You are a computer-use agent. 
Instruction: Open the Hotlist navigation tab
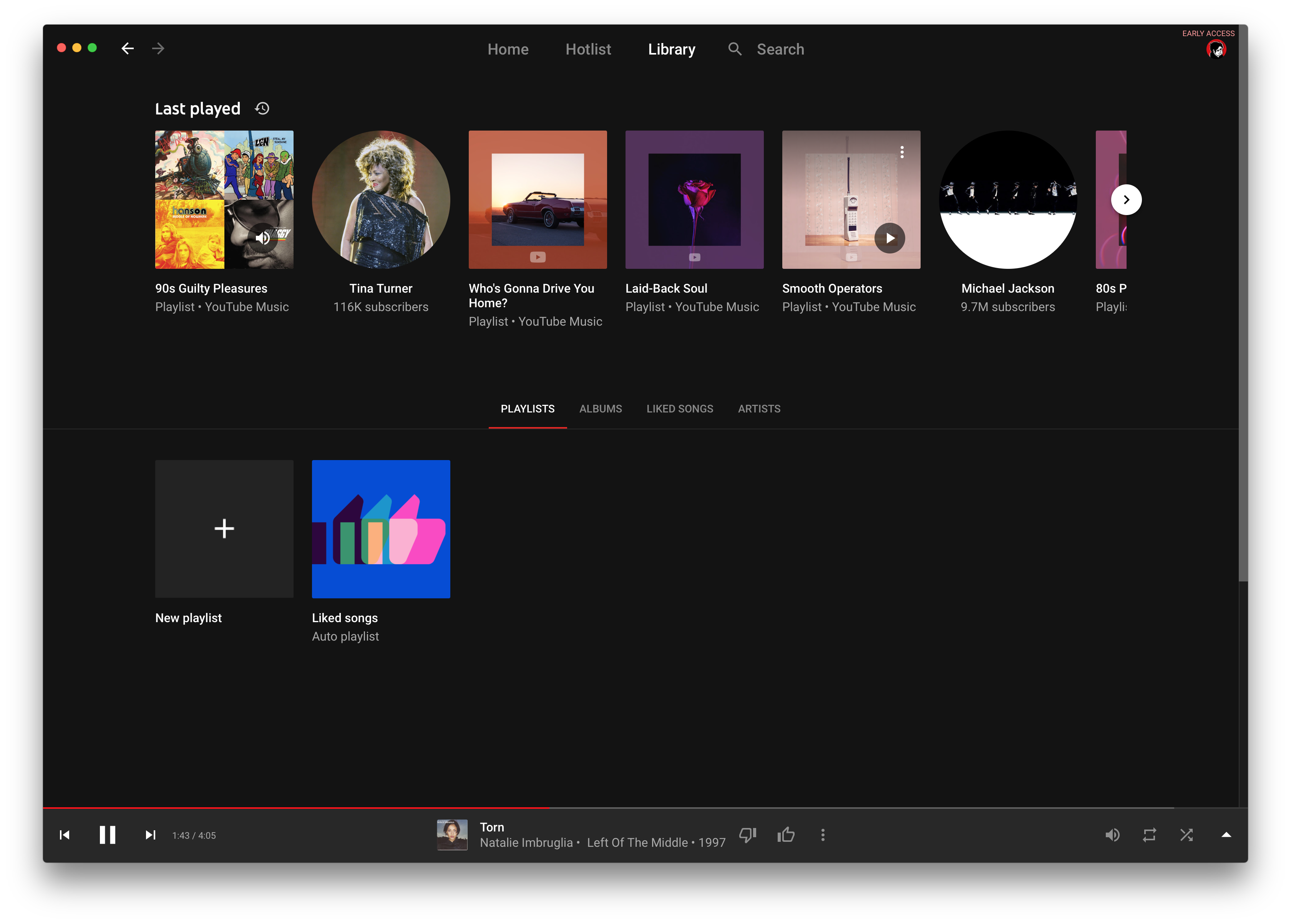(x=588, y=50)
